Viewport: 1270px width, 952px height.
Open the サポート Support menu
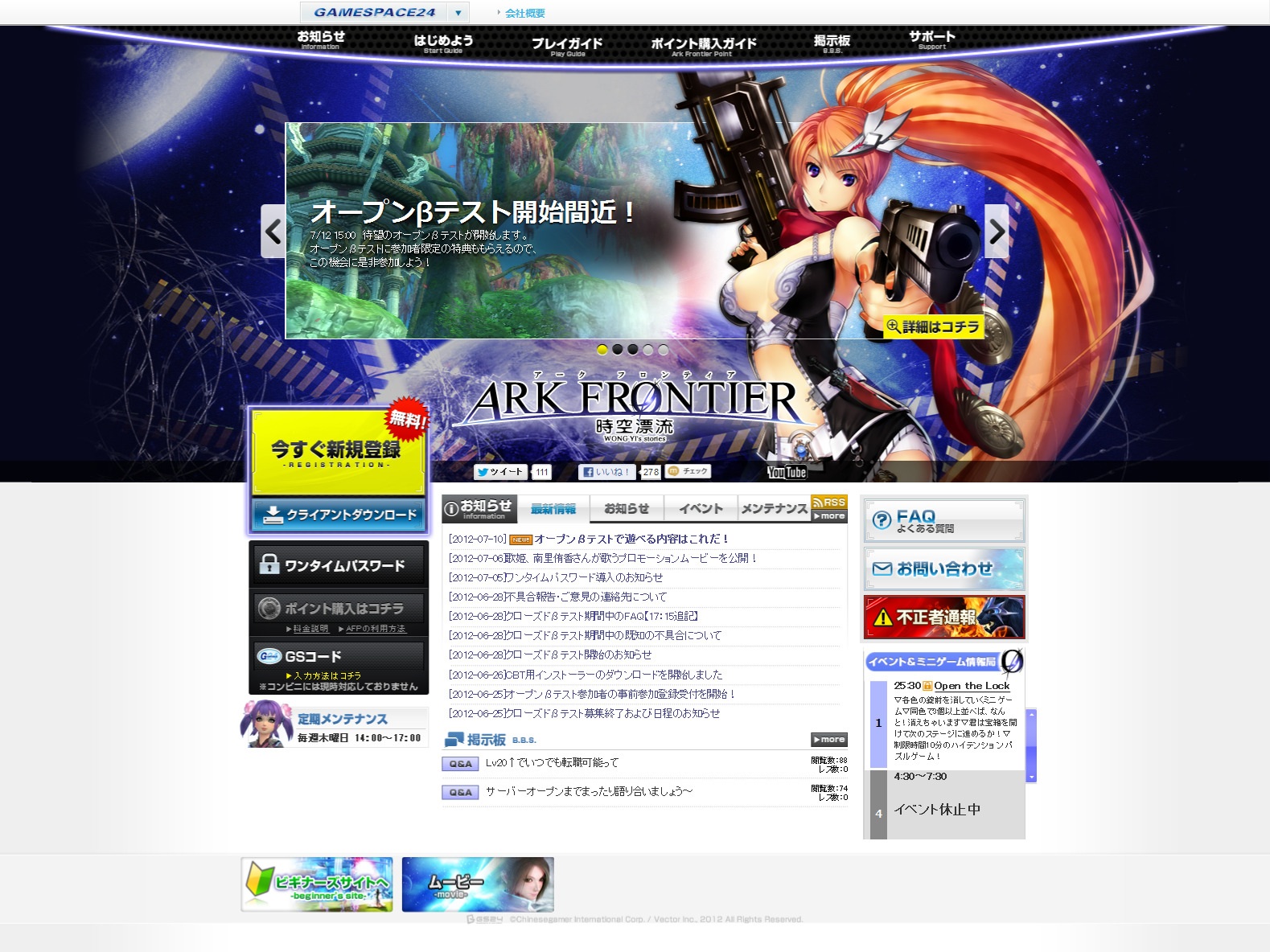[x=932, y=39]
